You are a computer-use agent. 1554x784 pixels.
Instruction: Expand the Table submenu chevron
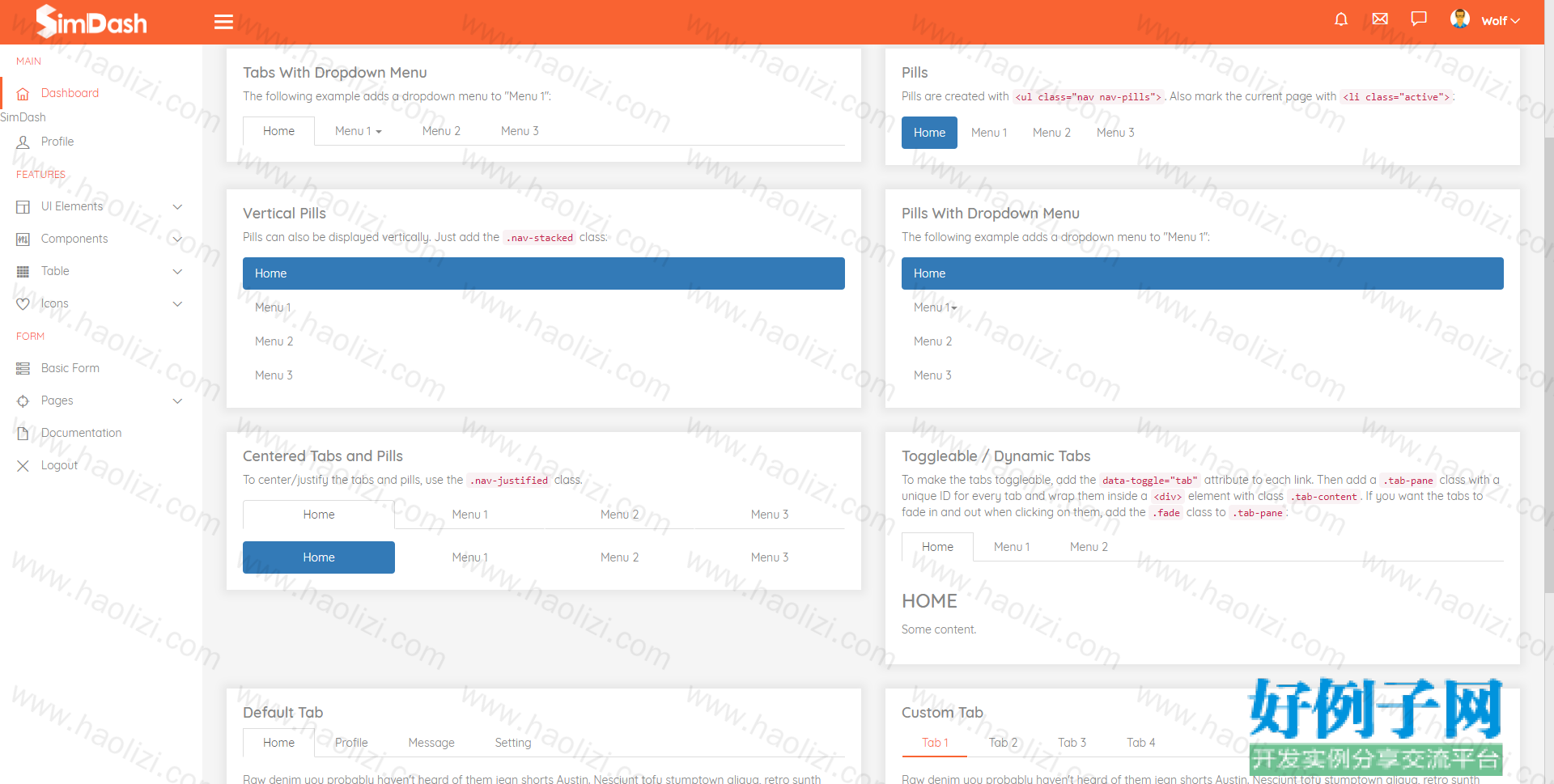[x=178, y=271]
